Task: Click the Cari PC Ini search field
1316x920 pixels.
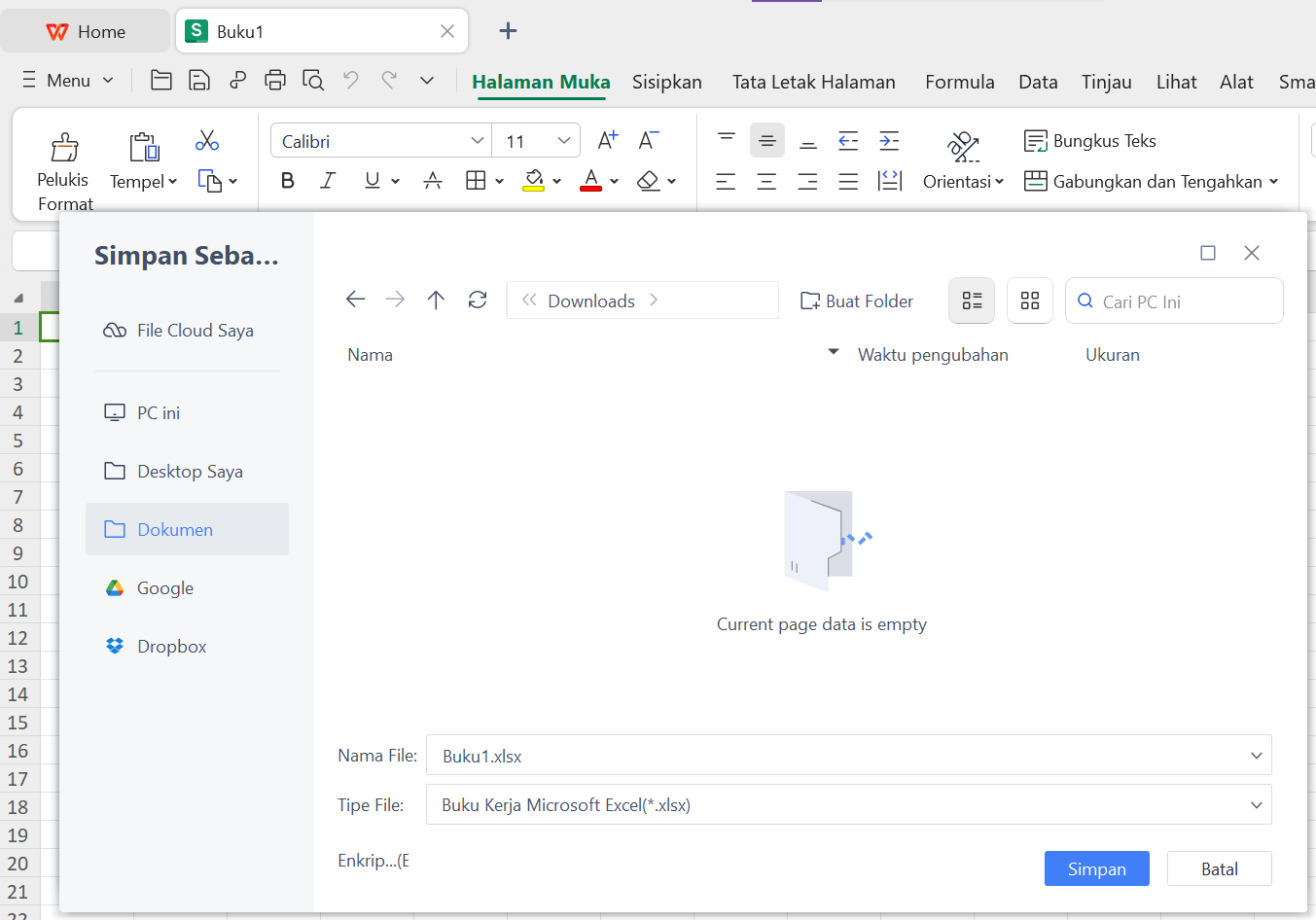Action: point(1174,301)
